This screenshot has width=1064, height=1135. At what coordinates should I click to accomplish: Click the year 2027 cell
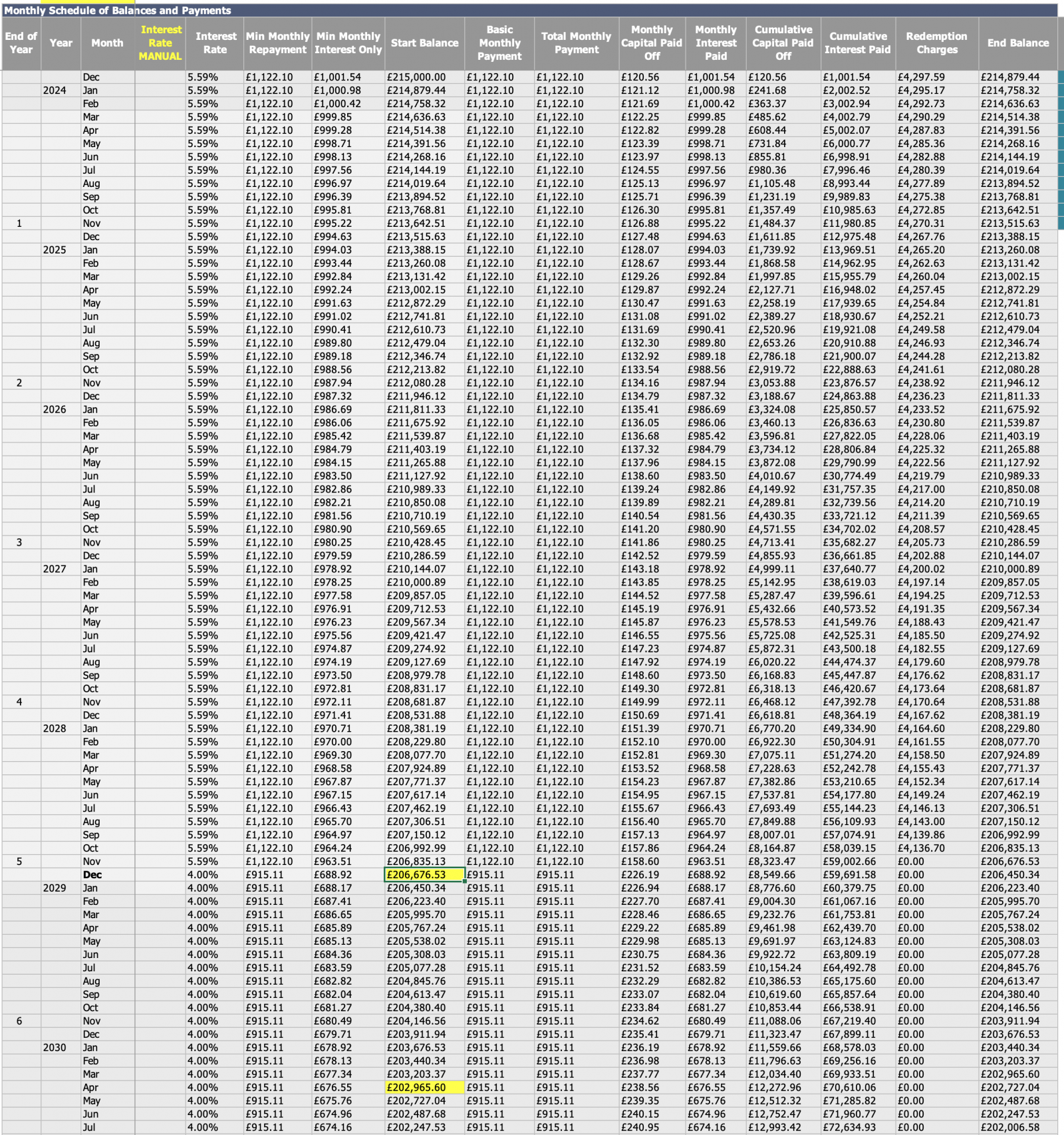[61, 569]
